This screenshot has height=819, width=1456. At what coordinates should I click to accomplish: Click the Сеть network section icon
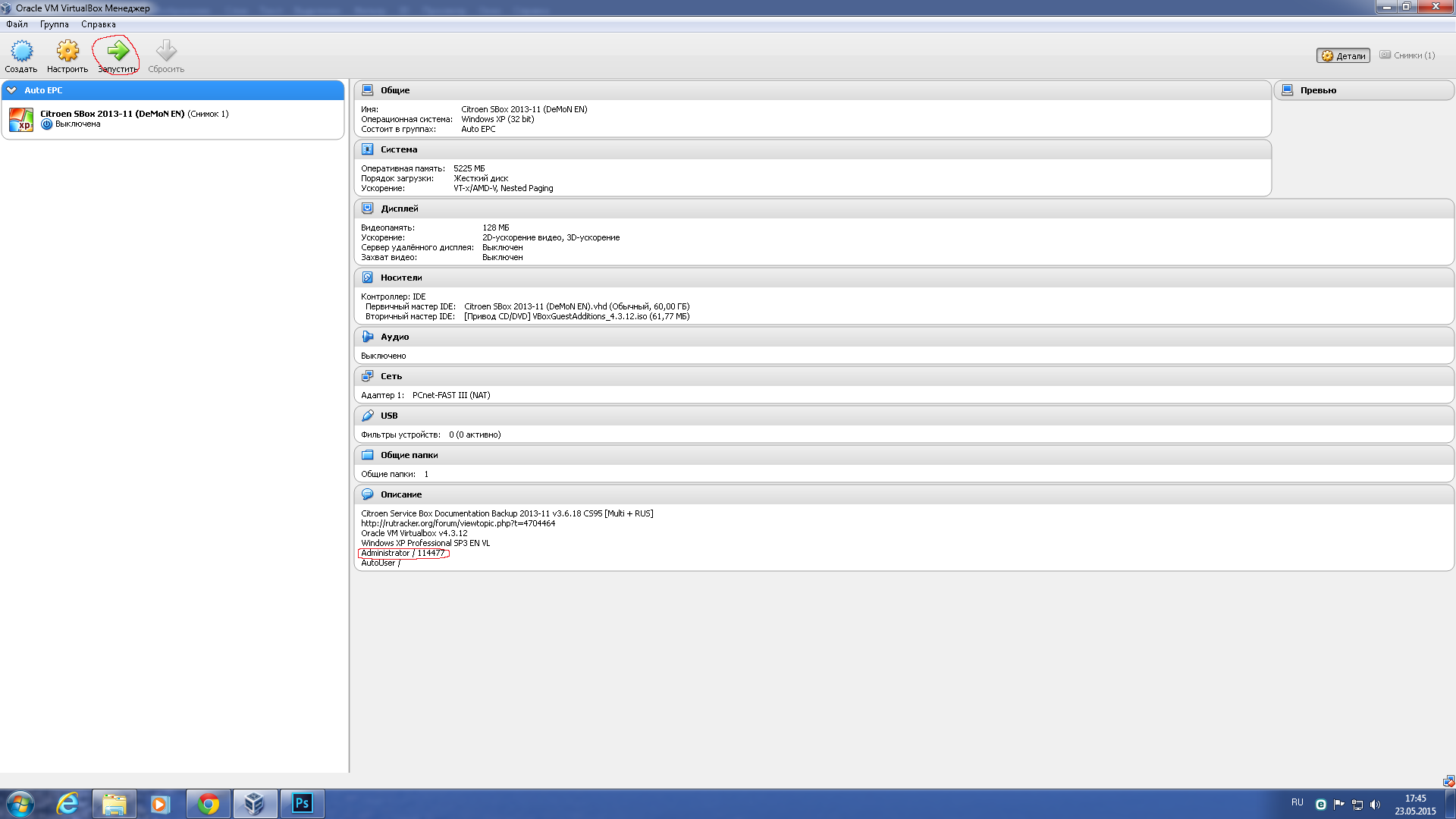click(368, 376)
